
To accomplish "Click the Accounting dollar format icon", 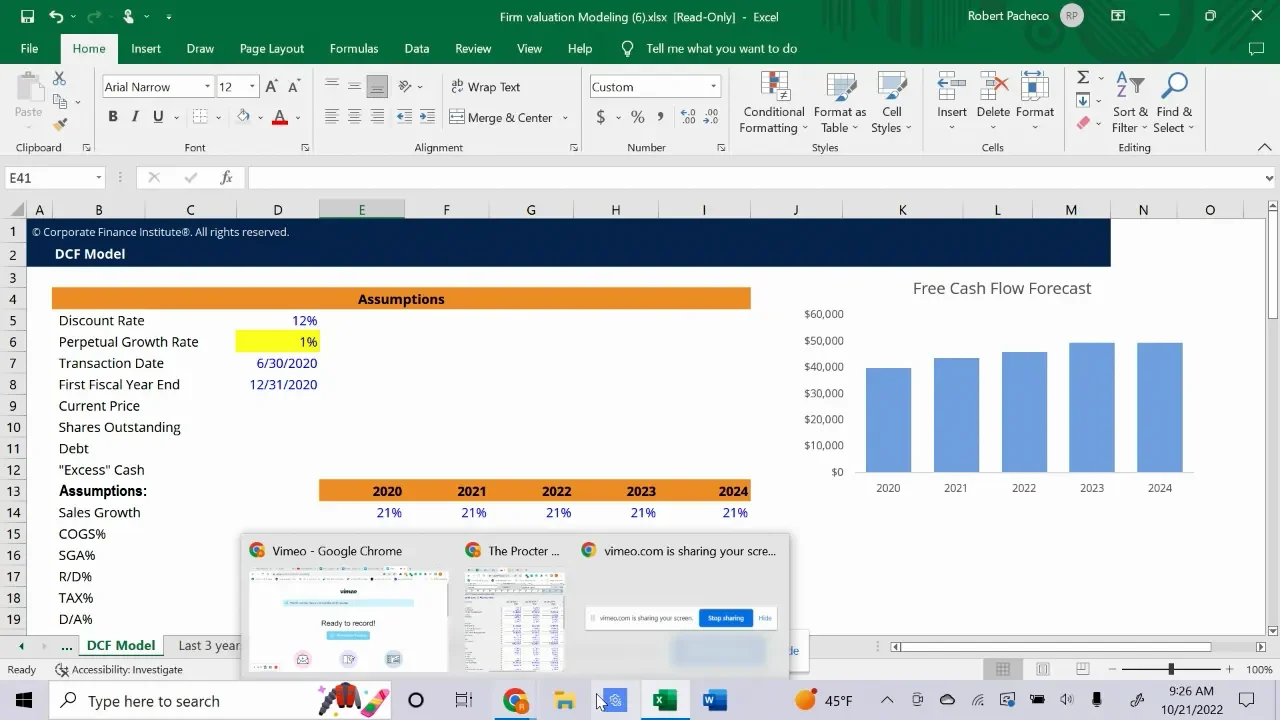I will pyautogui.click(x=601, y=117).
